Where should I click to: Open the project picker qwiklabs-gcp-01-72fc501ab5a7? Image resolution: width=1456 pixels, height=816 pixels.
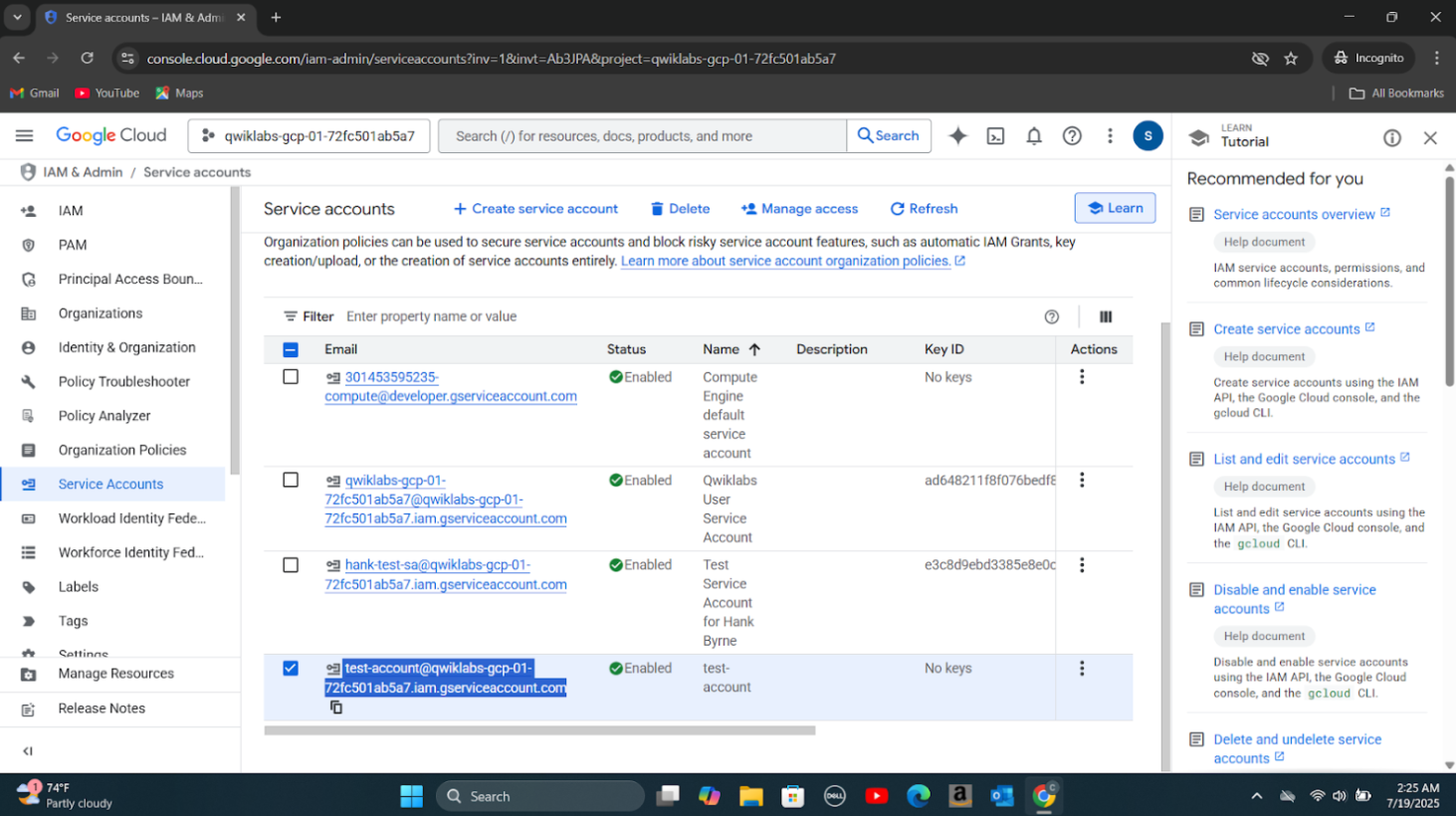[x=310, y=136]
